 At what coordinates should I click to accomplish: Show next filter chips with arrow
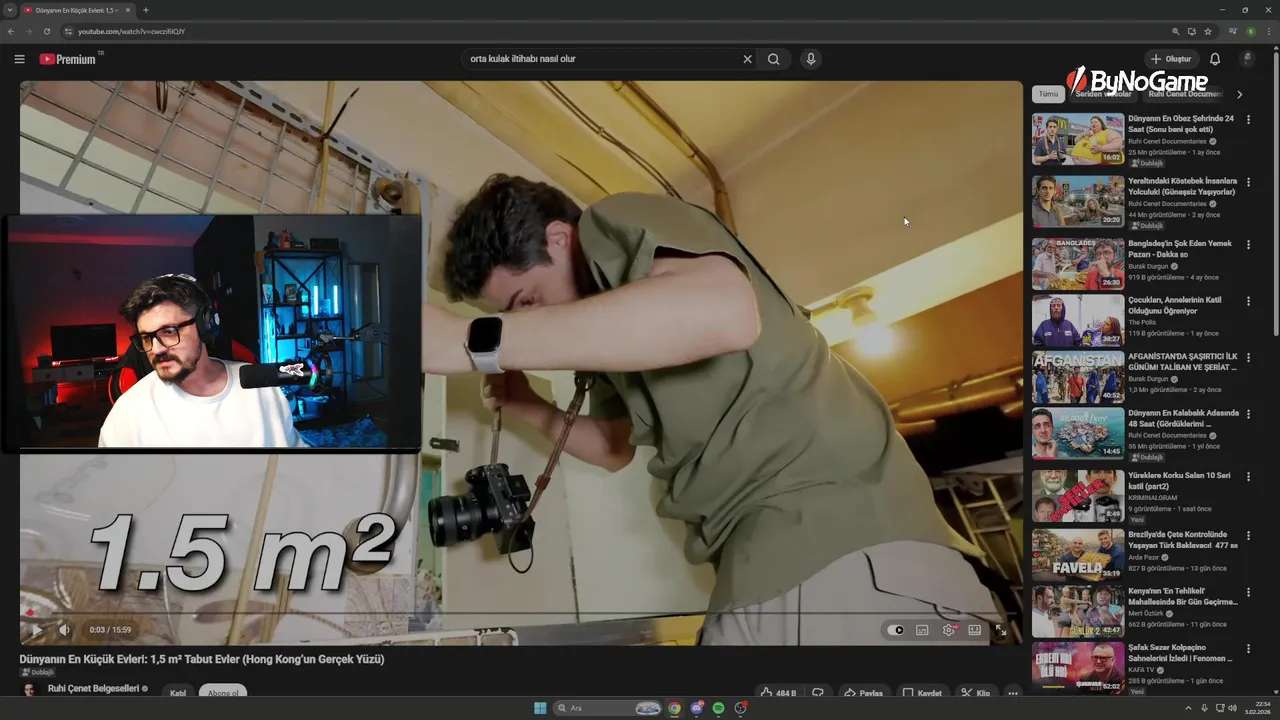[1239, 94]
